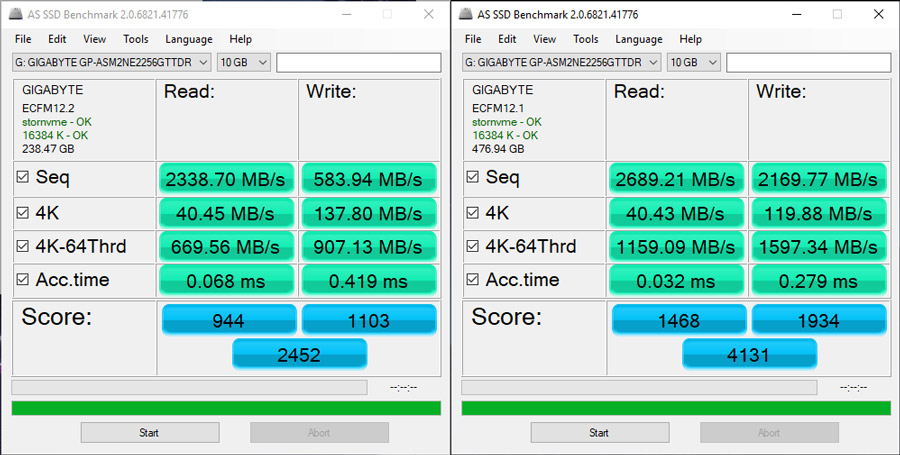Click 4K write result 137.80 MB/s
The width and height of the screenshot is (900, 455).
pos(368,213)
